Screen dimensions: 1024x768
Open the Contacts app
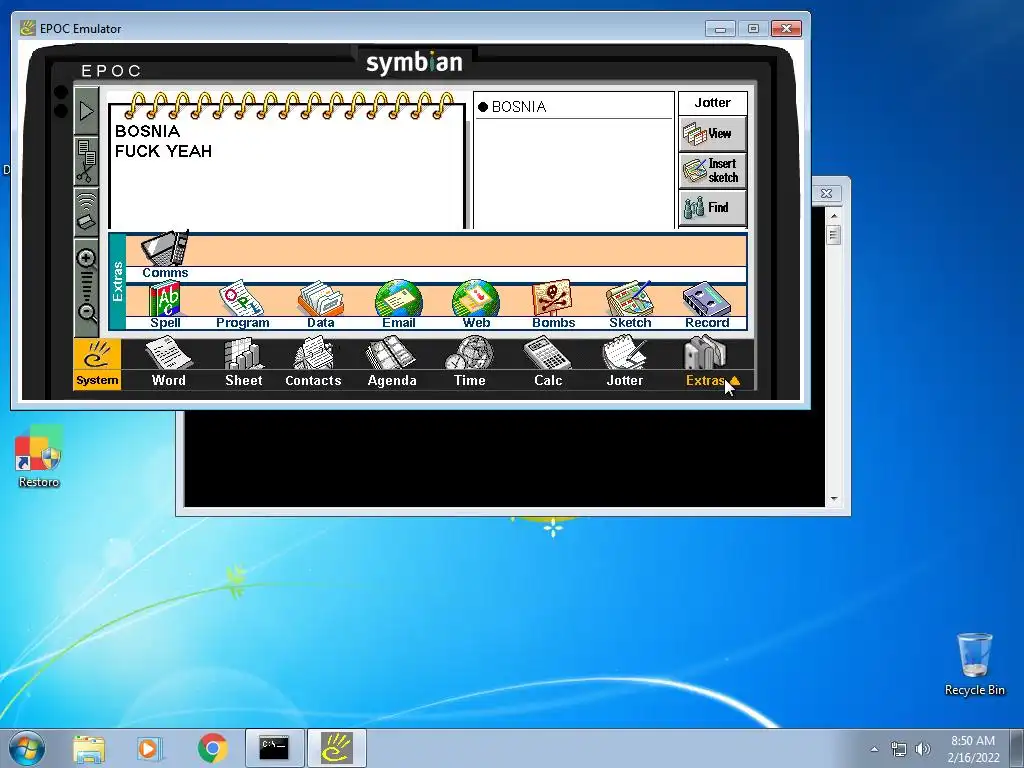[313, 362]
